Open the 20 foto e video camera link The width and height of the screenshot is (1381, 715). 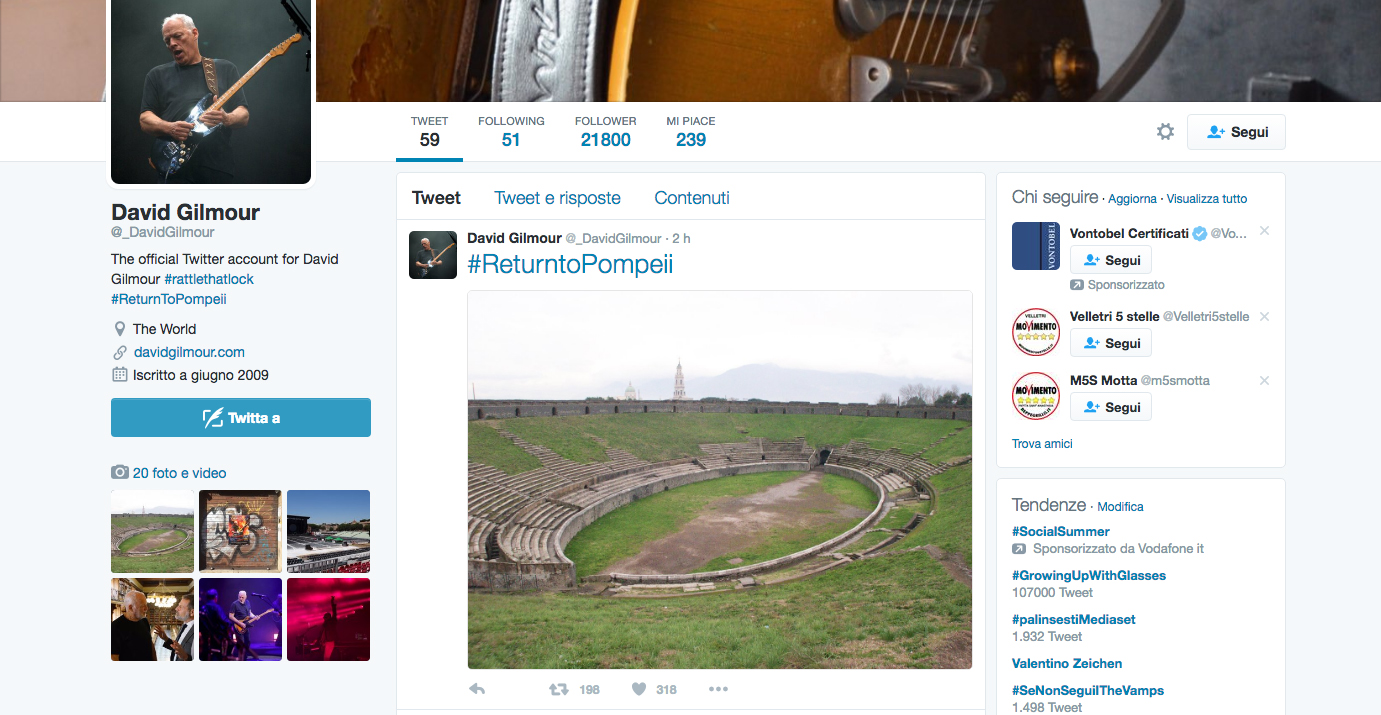(169, 473)
